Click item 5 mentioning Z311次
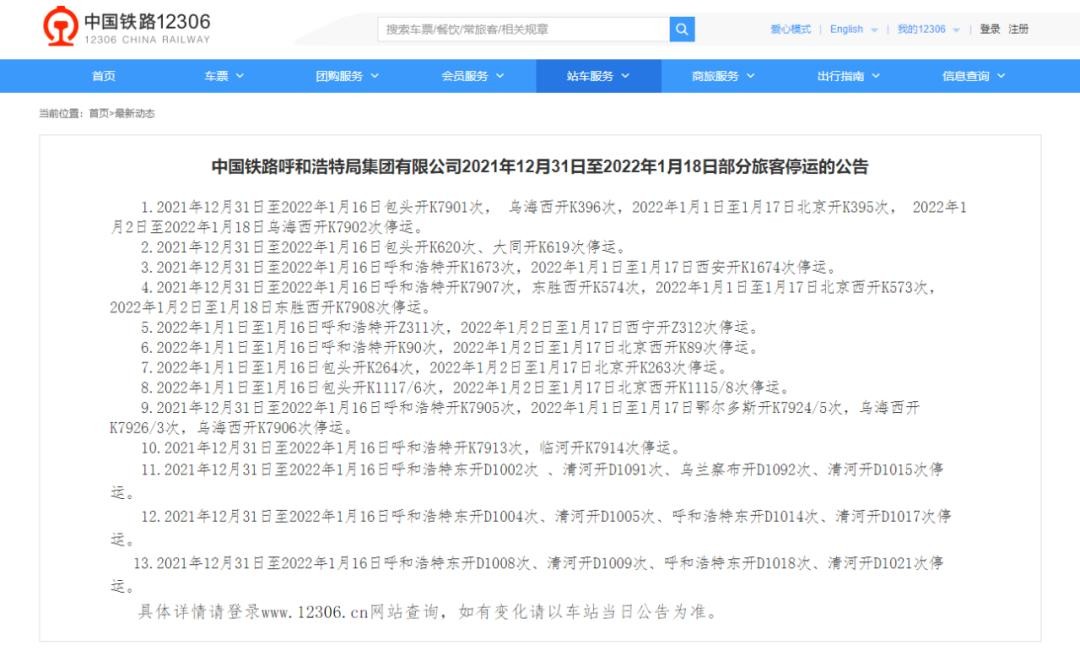The width and height of the screenshot is (1080, 651). [x=449, y=327]
